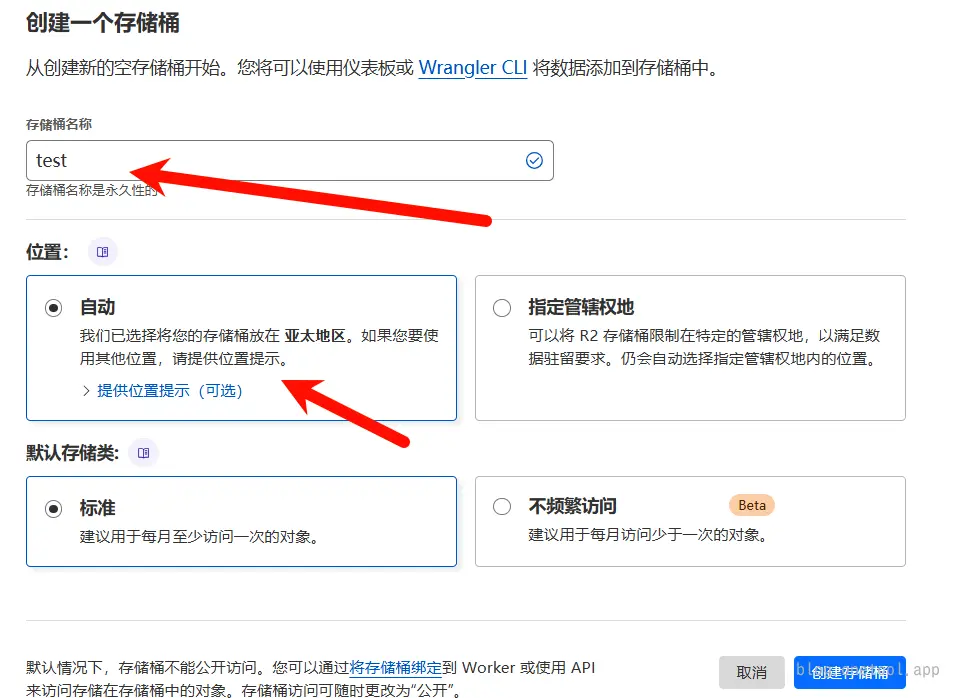The width and height of the screenshot is (960, 698).
Task: Focus the 存储桶名称 input containing test
Action: click(270, 161)
